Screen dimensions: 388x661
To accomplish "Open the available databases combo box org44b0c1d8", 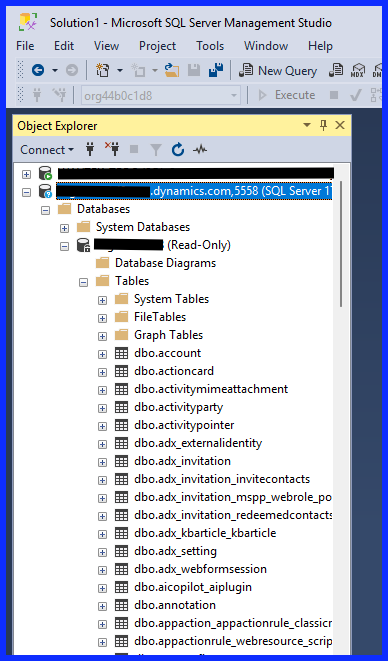I will pos(161,95).
